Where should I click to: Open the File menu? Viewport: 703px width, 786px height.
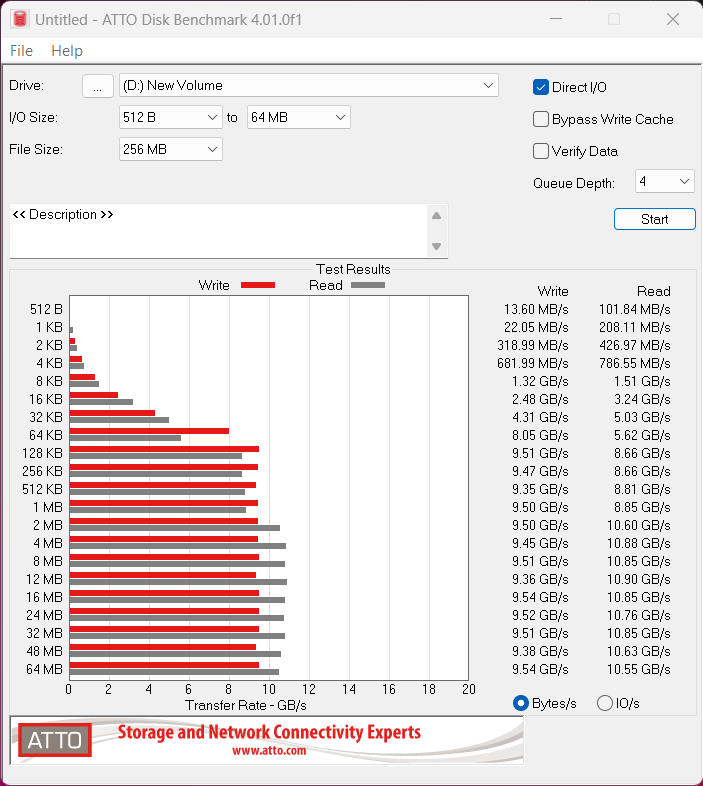pyautogui.click(x=21, y=51)
